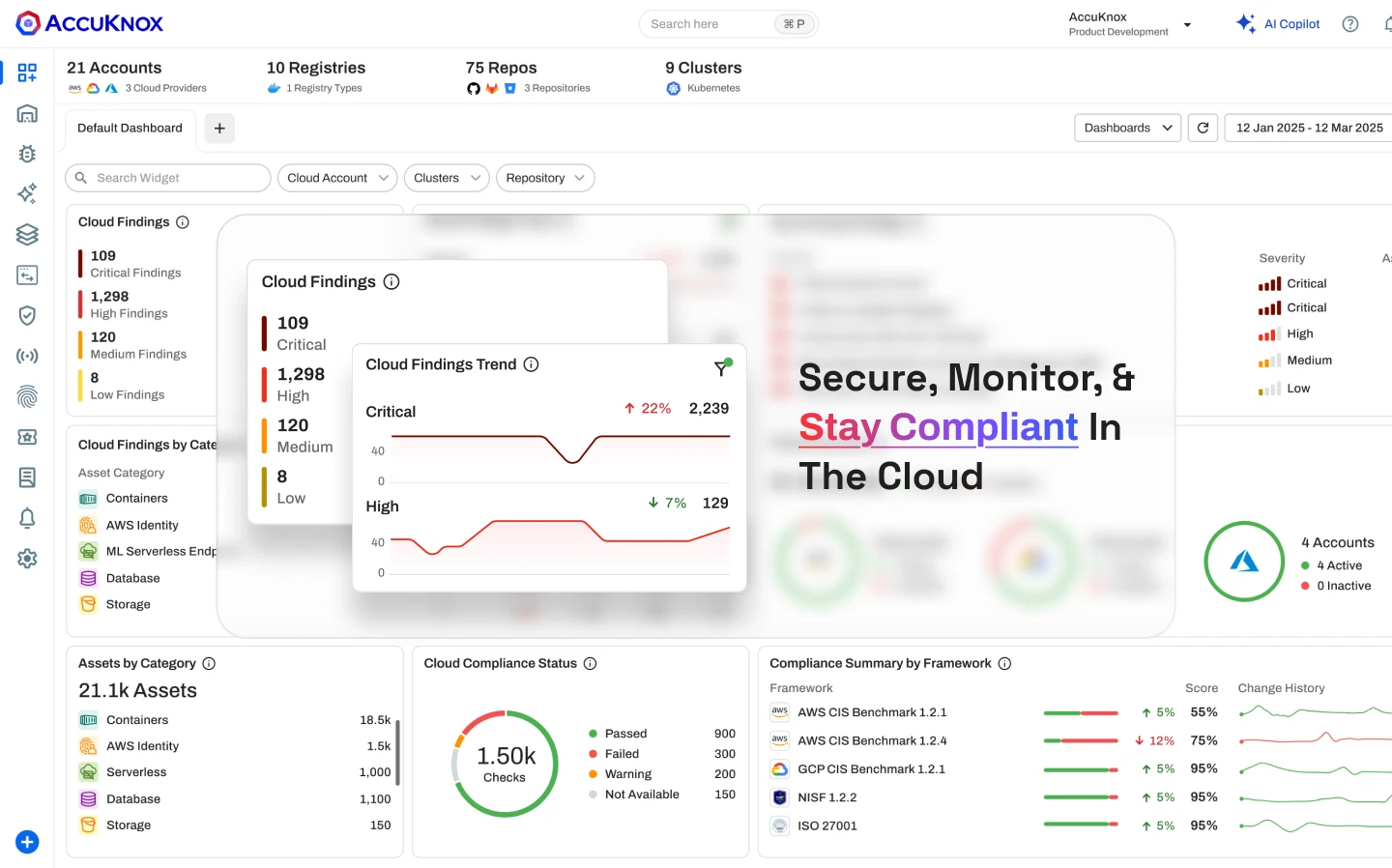
Task: Click the Medium severity legend item
Action: click(x=1295, y=361)
